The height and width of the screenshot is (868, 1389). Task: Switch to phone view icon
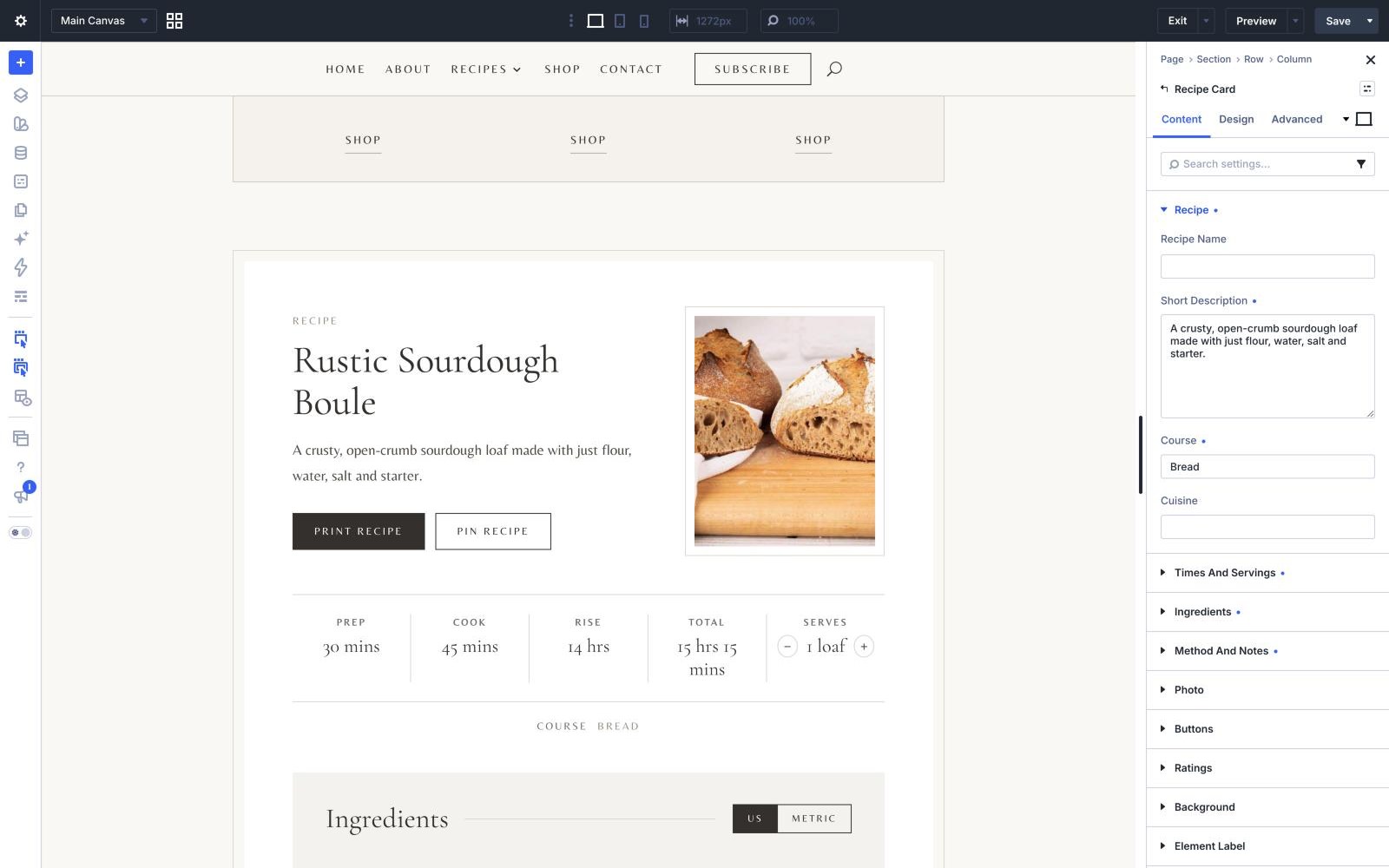coord(644,21)
